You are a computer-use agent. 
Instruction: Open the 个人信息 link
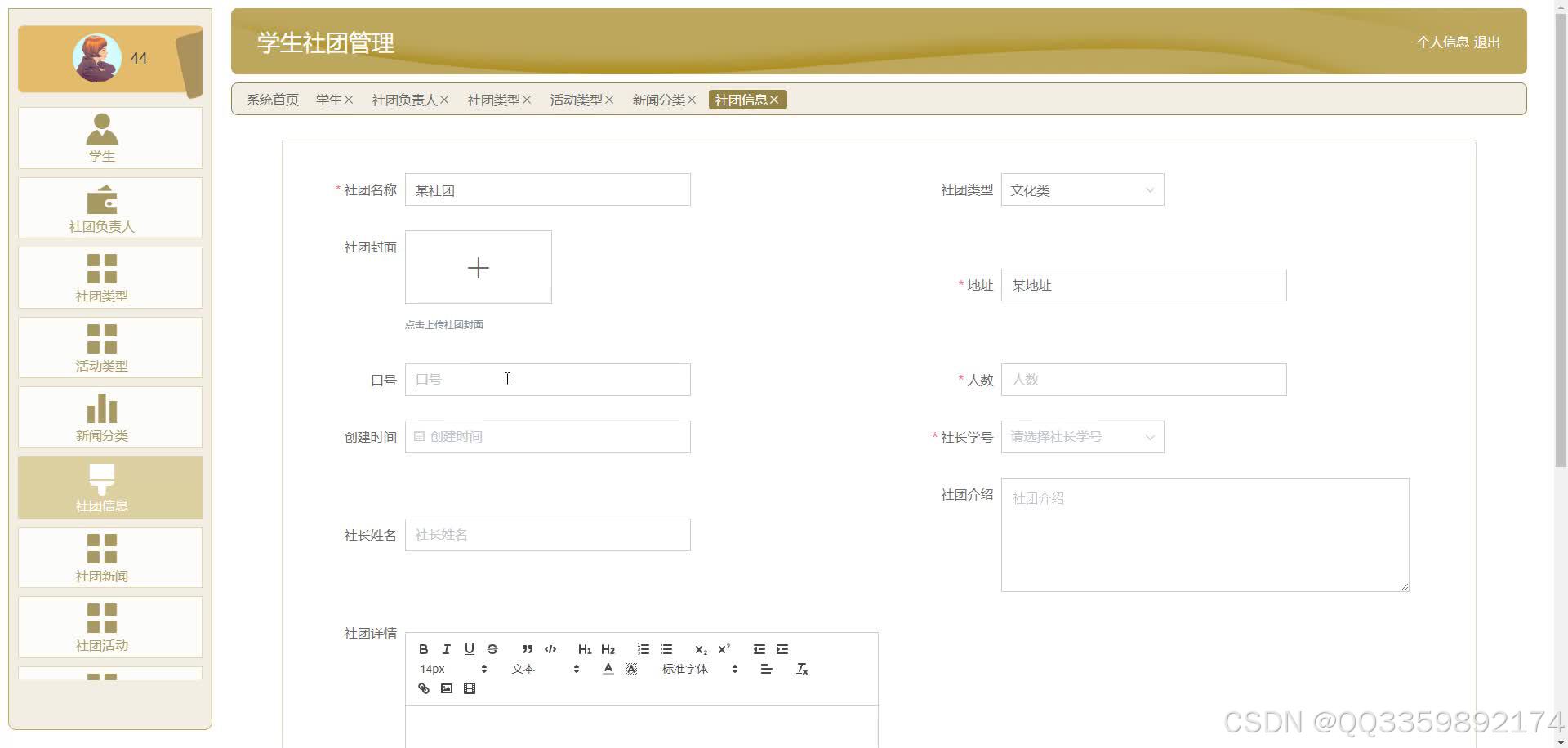click(1442, 42)
